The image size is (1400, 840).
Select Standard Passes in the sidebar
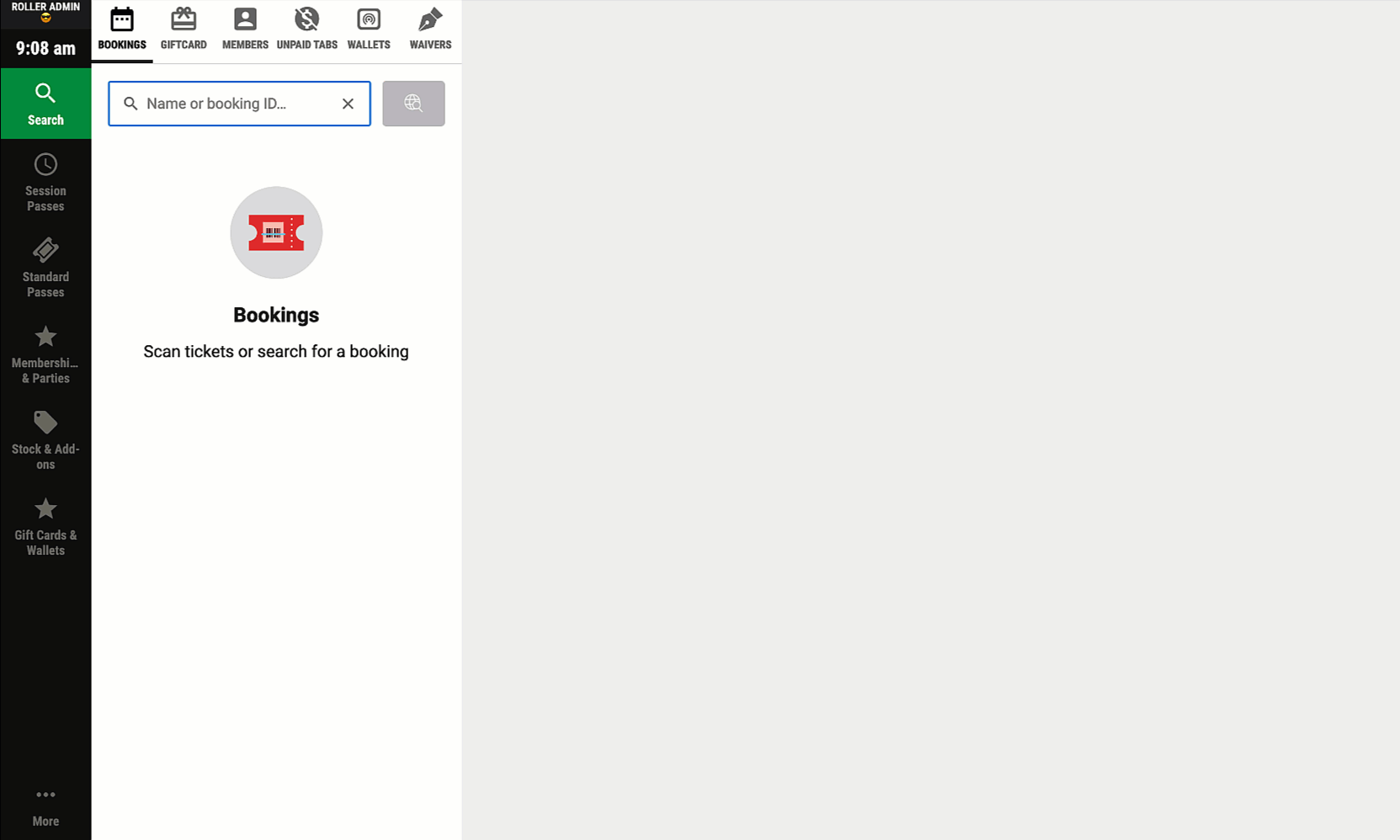[45, 268]
